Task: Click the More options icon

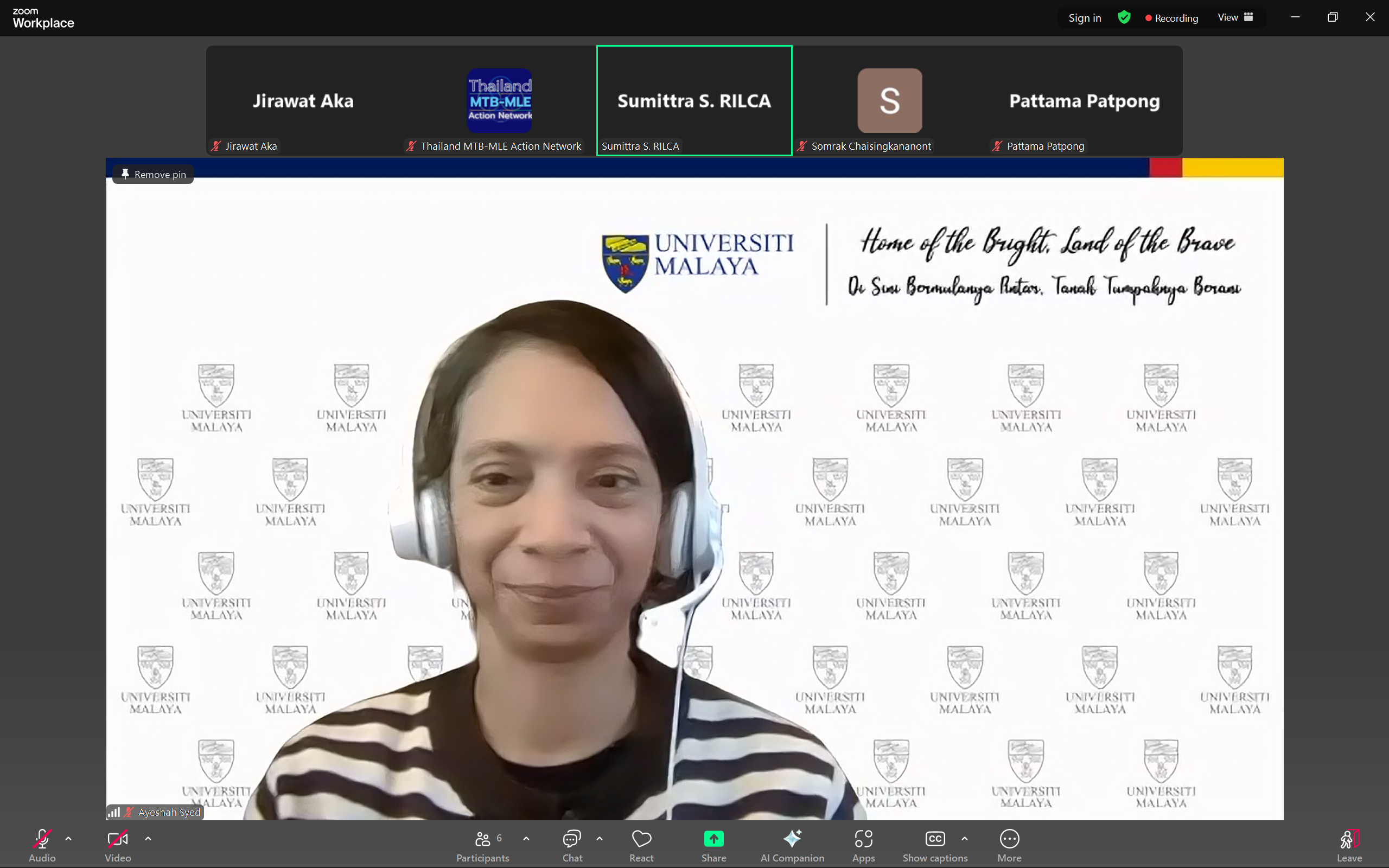Action: pyautogui.click(x=1009, y=839)
